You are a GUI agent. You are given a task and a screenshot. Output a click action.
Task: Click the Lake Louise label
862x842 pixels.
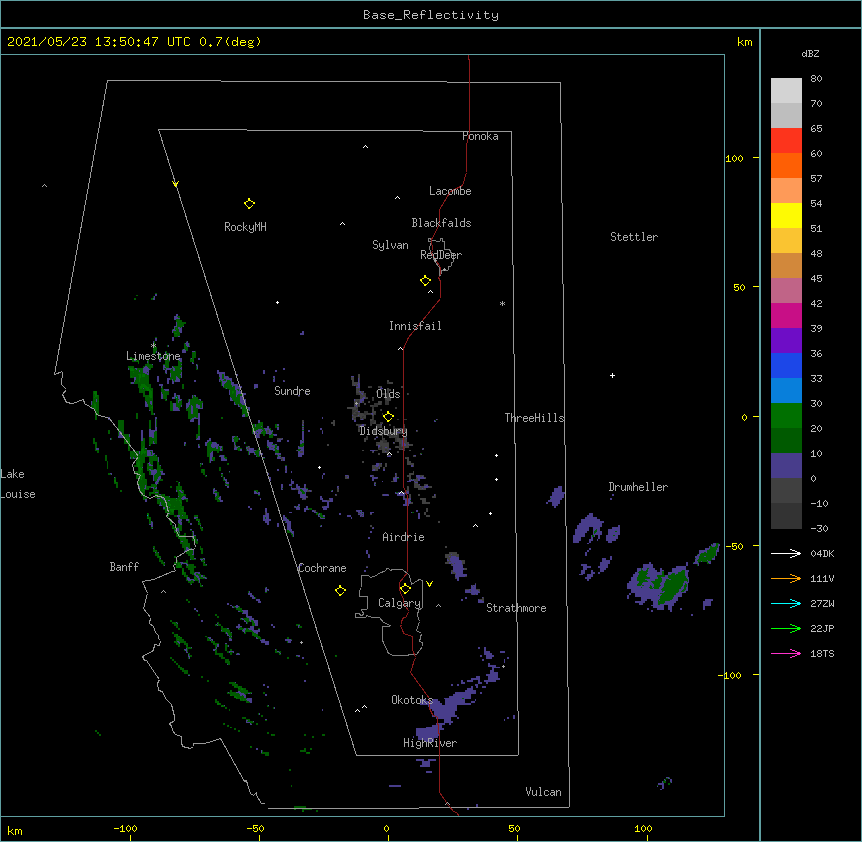coord(18,484)
